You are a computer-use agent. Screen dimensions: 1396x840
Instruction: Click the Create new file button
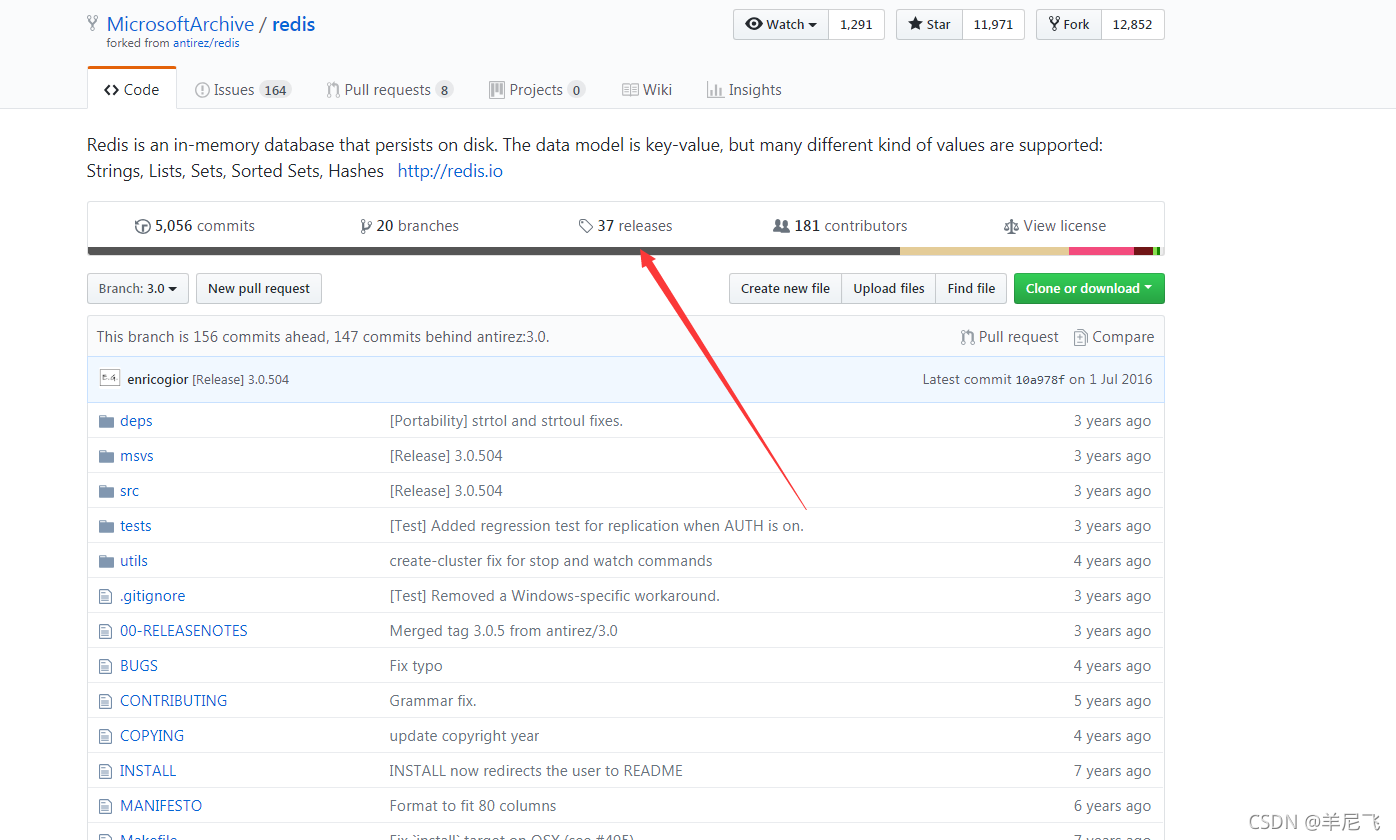click(785, 288)
